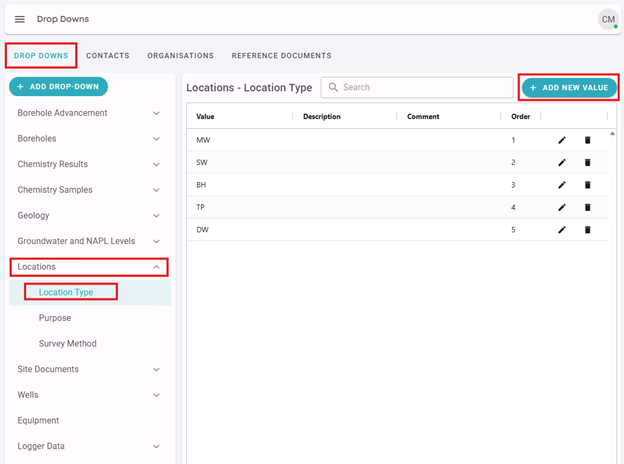Click the CM user avatar
The height and width of the screenshot is (464, 624).
pyautogui.click(x=607, y=19)
